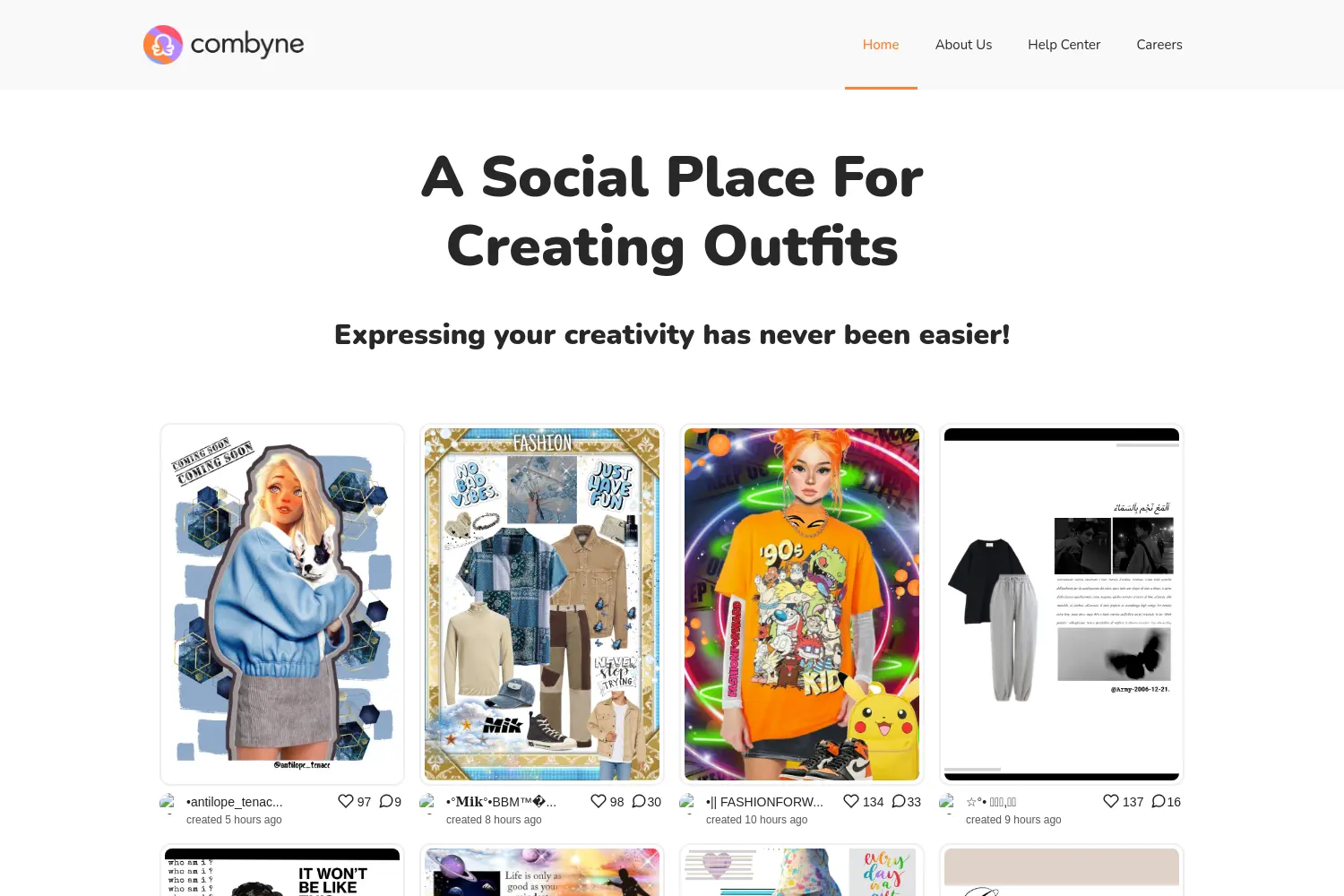Viewport: 1344px width, 896px height.
Task: Open comments icon on Mik BBM outfit
Action: click(639, 801)
